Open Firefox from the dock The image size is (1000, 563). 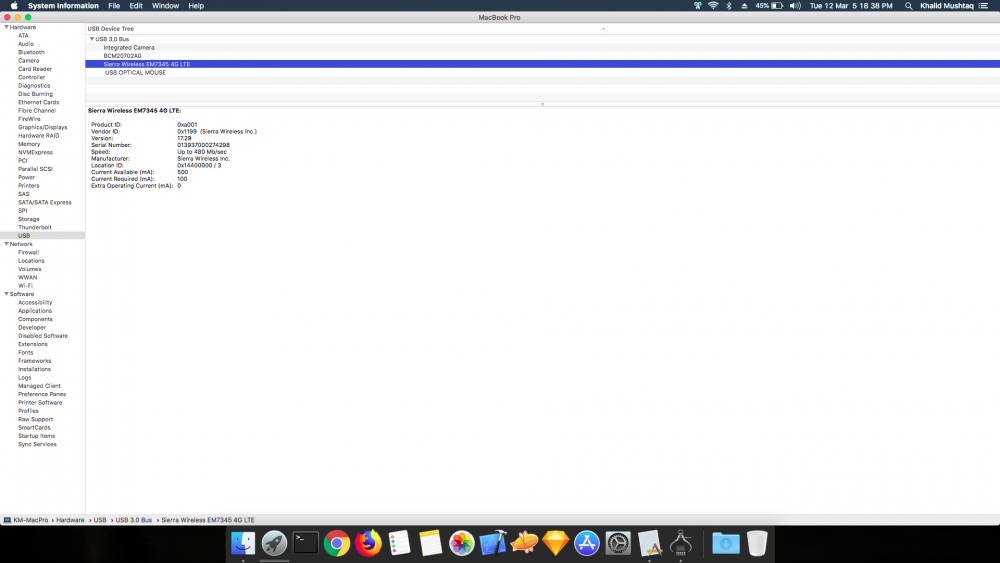(x=368, y=543)
